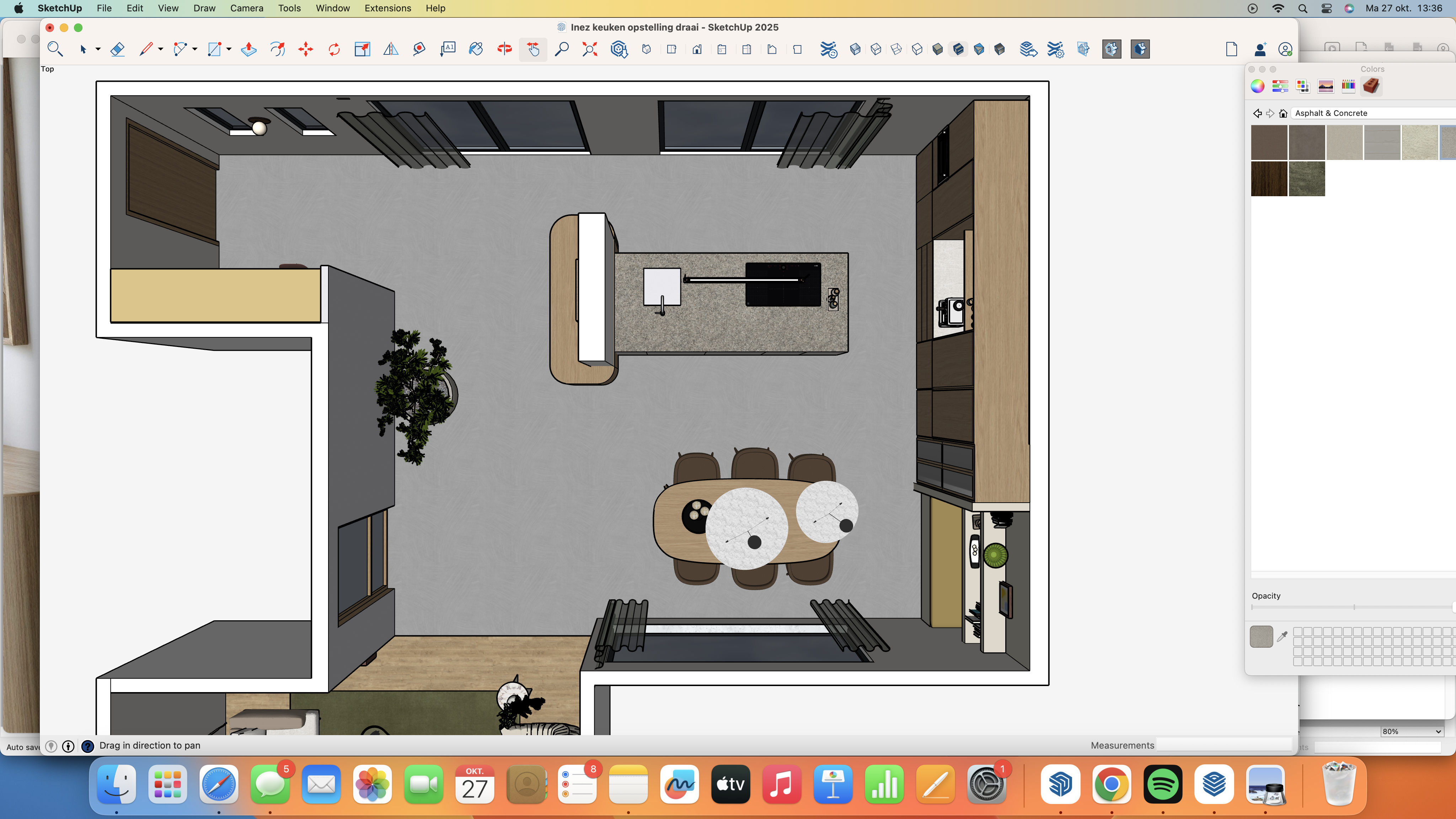This screenshot has width=1456, height=819.
Task: Select the Push/Pull tool
Action: click(249, 49)
